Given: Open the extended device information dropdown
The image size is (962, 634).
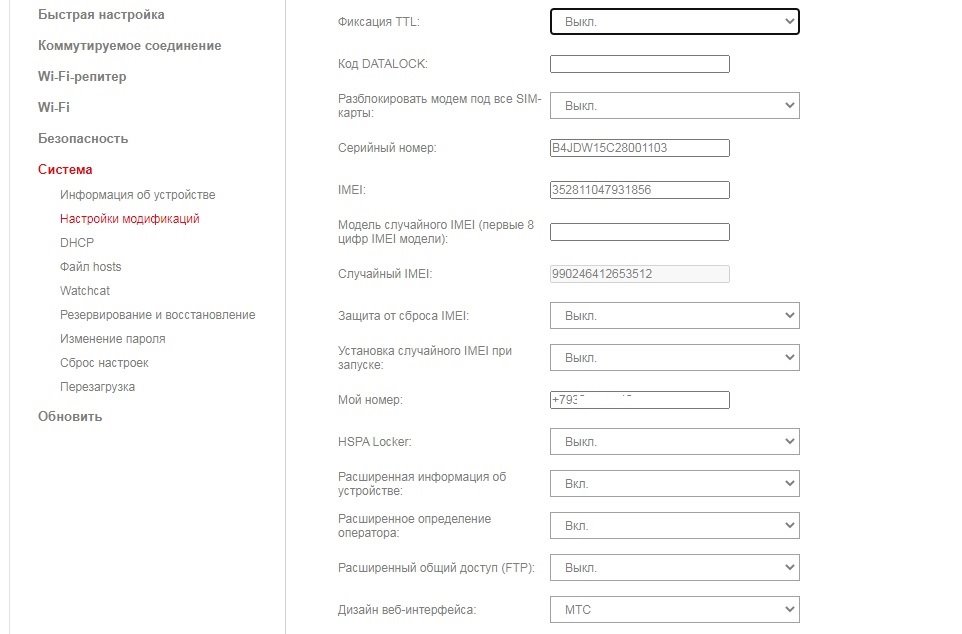Looking at the screenshot, I should pos(674,484).
